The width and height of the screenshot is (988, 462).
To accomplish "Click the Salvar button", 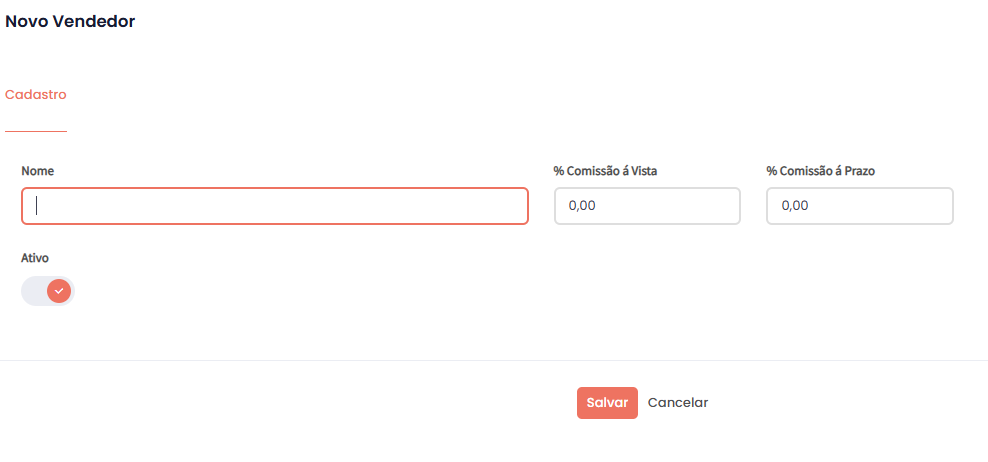I will [607, 403].
